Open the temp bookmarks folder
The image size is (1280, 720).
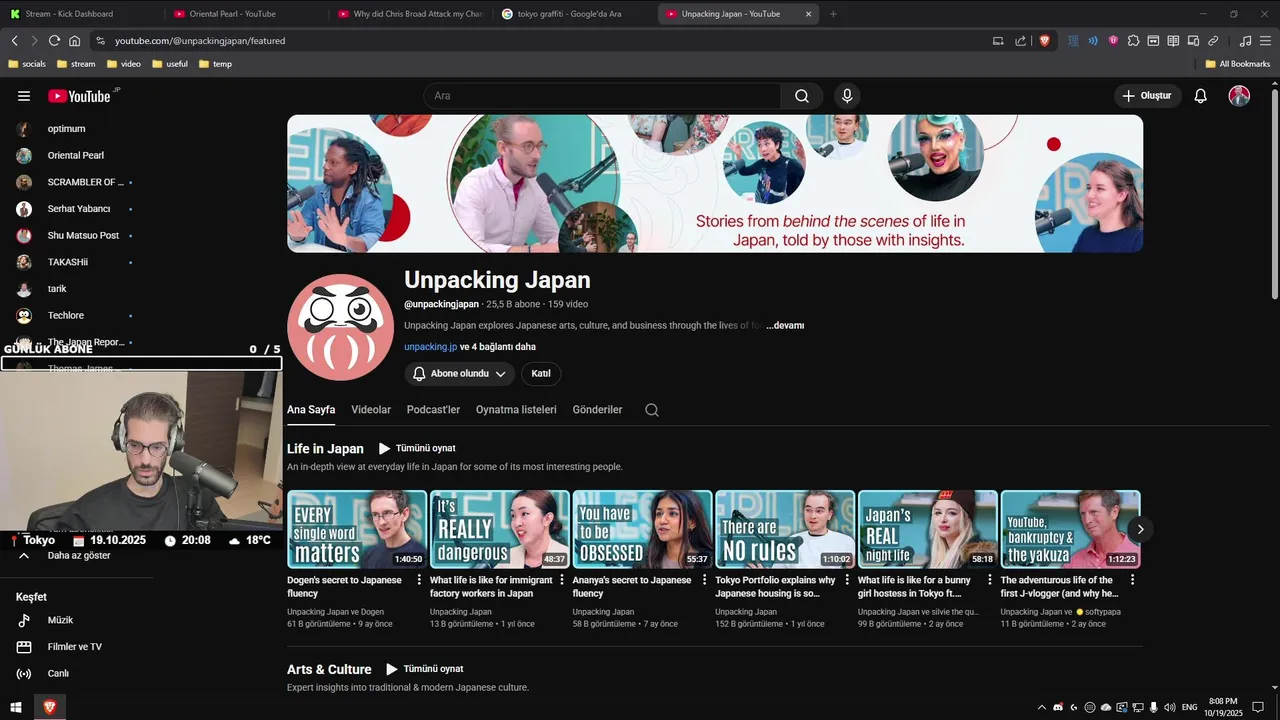click(x=216, y=64)
